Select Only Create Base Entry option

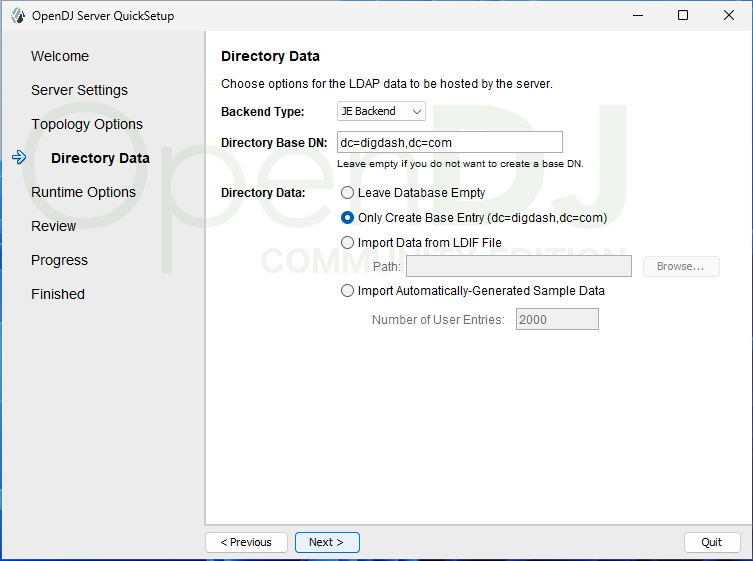[348, 217]
